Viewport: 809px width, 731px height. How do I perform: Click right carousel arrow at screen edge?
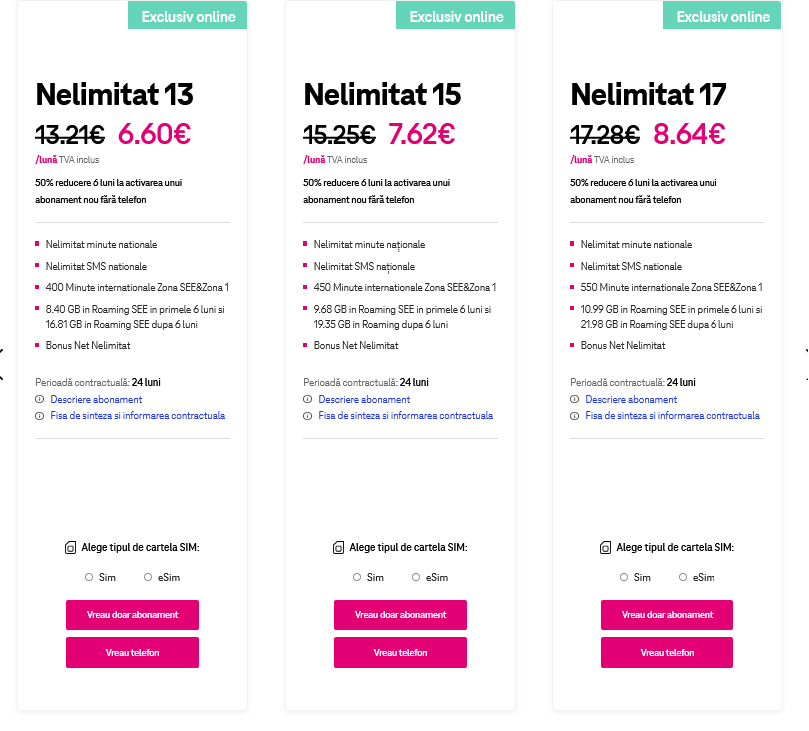coord(805,351)
